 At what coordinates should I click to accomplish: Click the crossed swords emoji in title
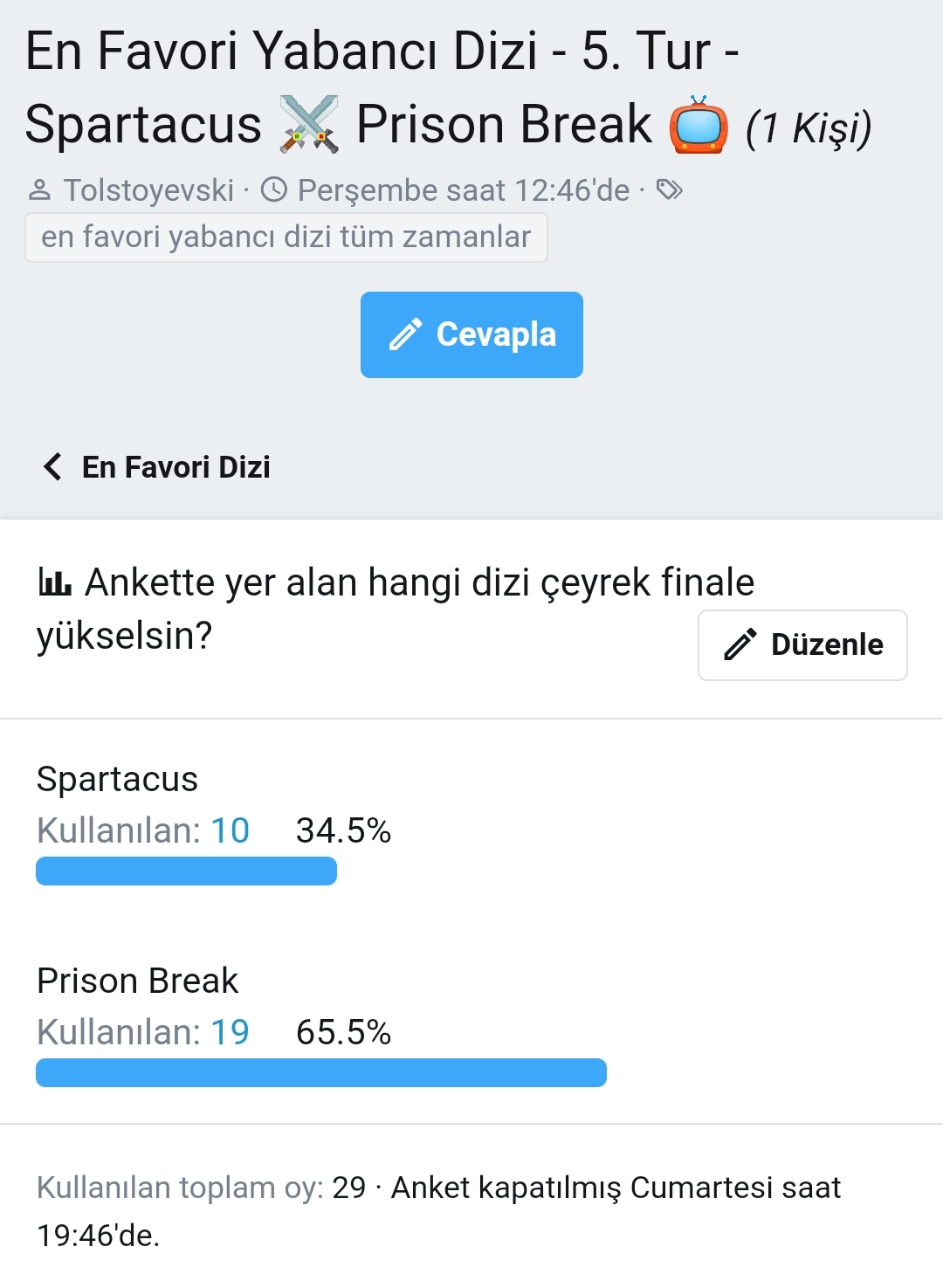pyautogui.click(x=309, y=124)
